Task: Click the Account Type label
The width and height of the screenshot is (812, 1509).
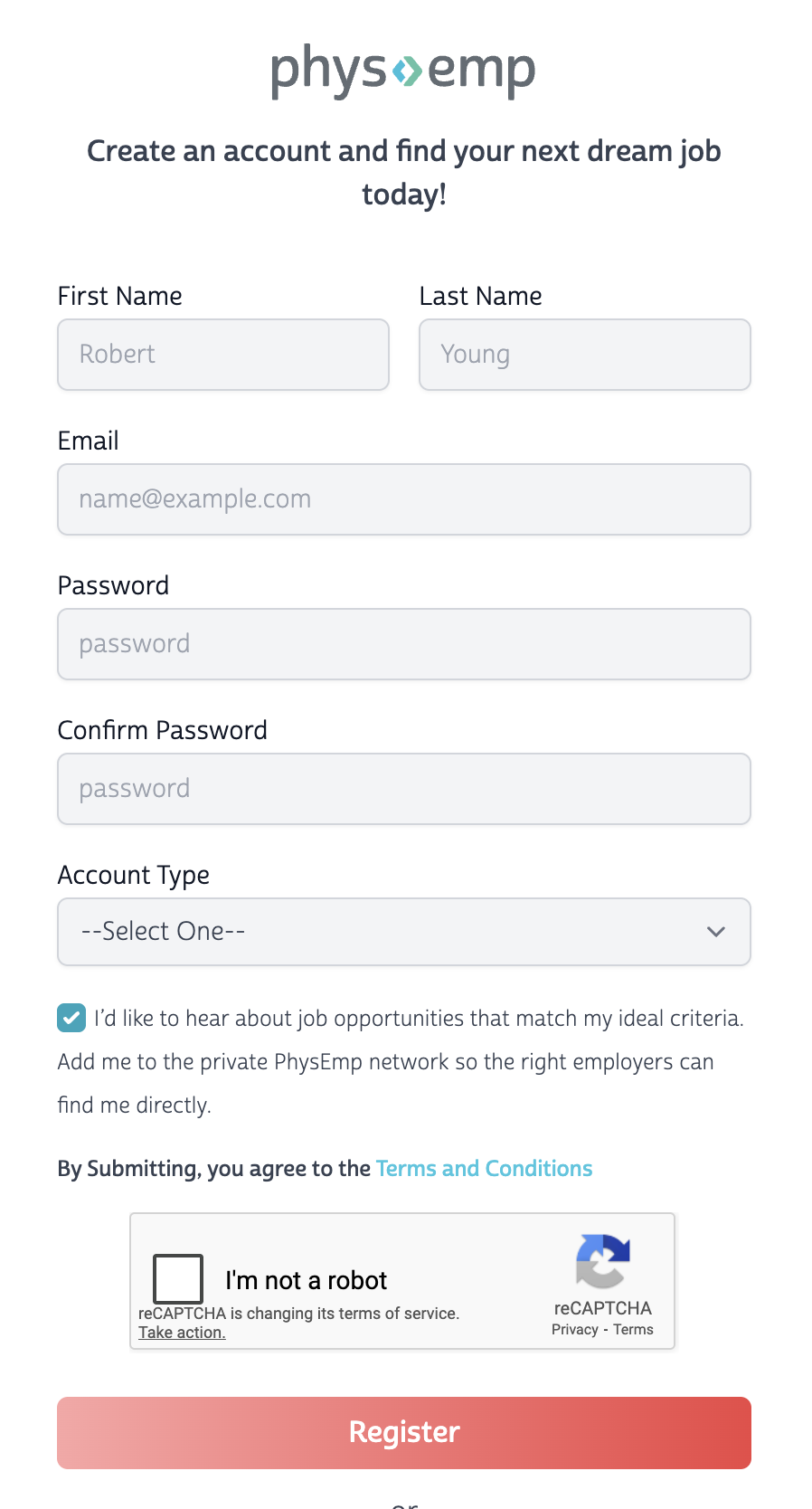Action: (x=134, y=875)
